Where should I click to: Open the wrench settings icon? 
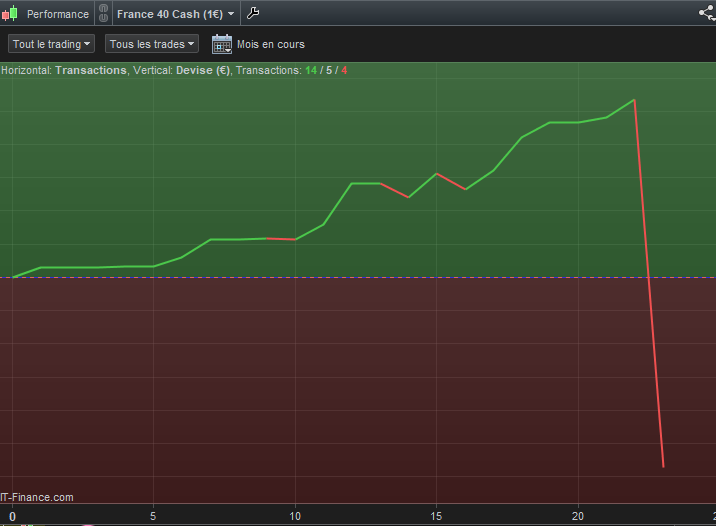(253, 13)
